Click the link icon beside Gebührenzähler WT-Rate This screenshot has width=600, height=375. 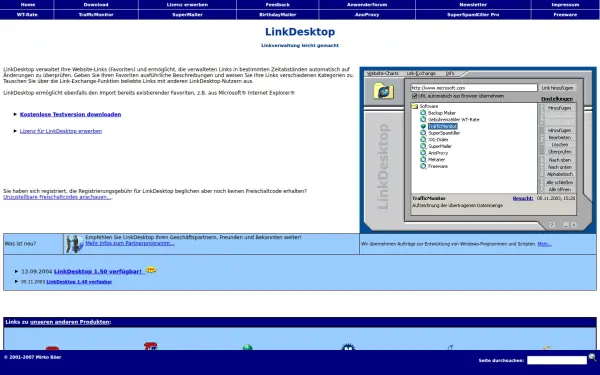tap(423, 119)
